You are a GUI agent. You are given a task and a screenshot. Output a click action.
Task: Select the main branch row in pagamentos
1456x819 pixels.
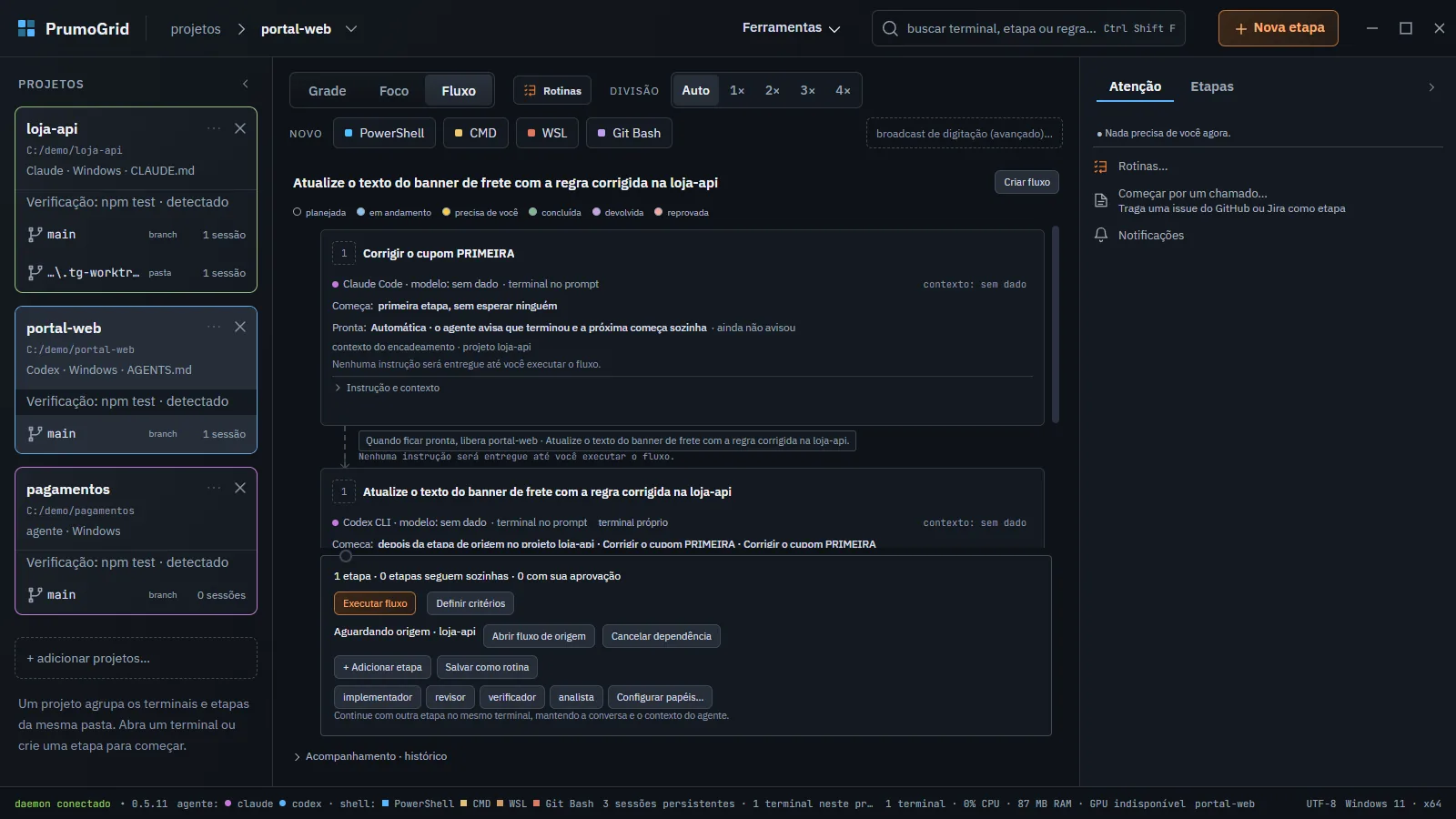tap(136, 594)
